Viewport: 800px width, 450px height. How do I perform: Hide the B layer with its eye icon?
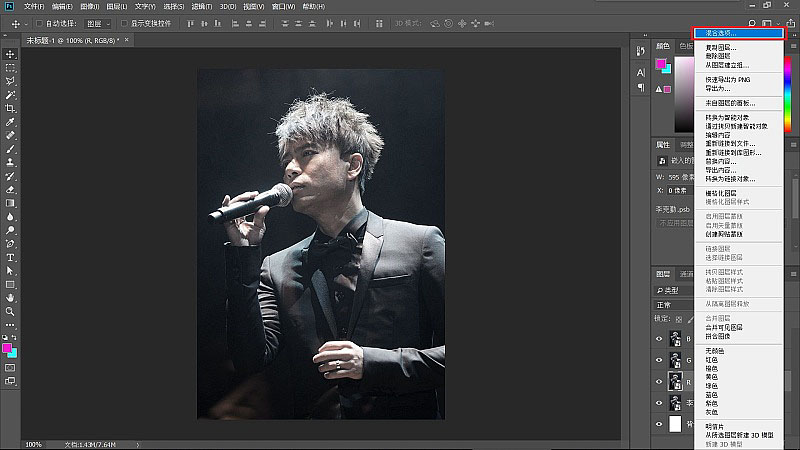[x=659, y=339]
